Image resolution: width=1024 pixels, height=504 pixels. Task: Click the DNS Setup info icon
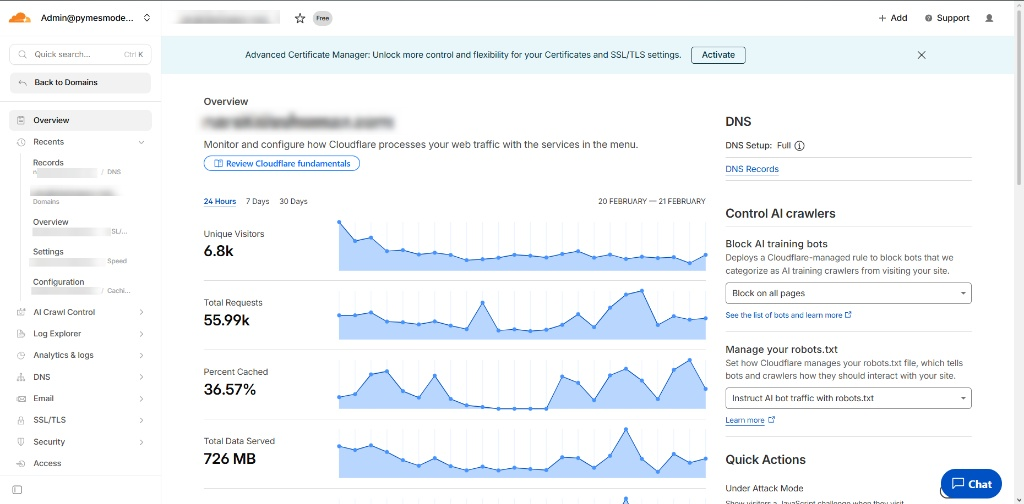(799, 146)
